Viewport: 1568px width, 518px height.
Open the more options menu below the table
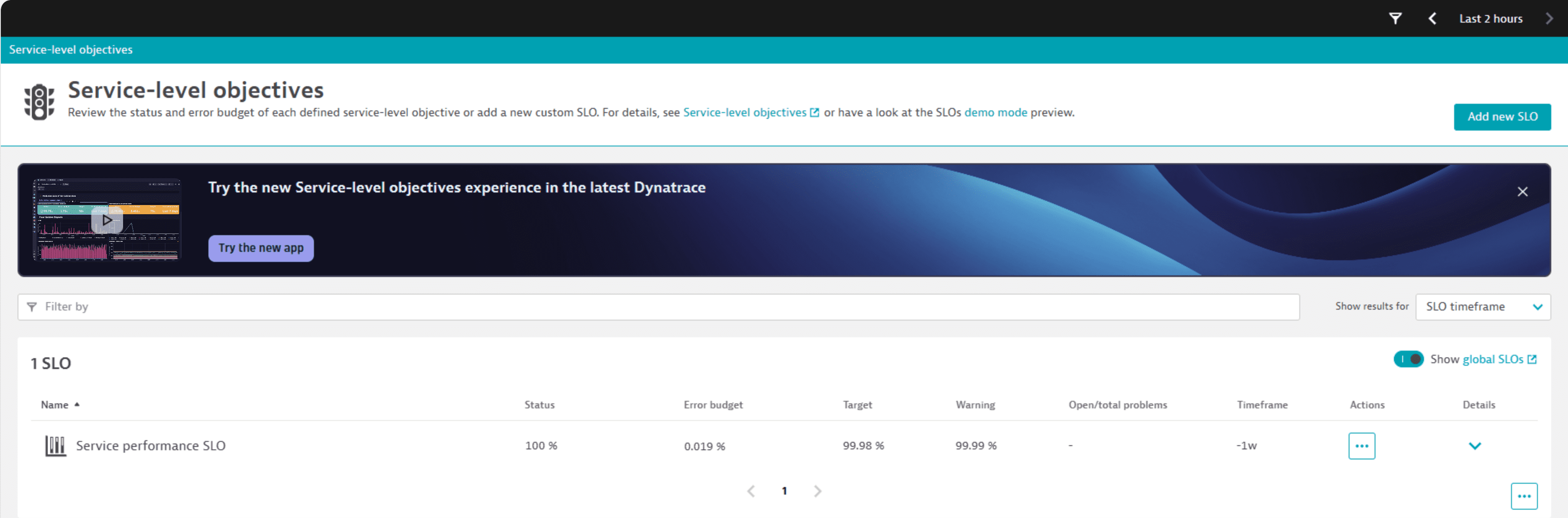[x=1524, y=496]
